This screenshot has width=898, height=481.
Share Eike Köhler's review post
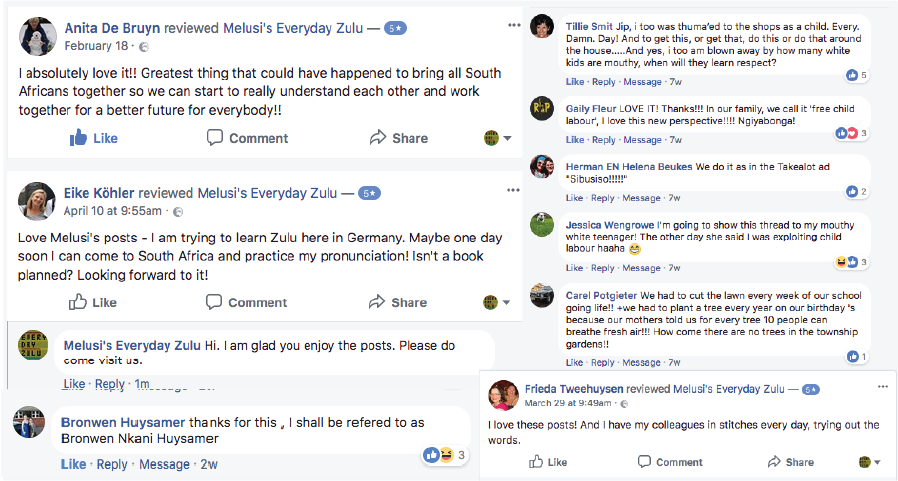pos(398,302)
